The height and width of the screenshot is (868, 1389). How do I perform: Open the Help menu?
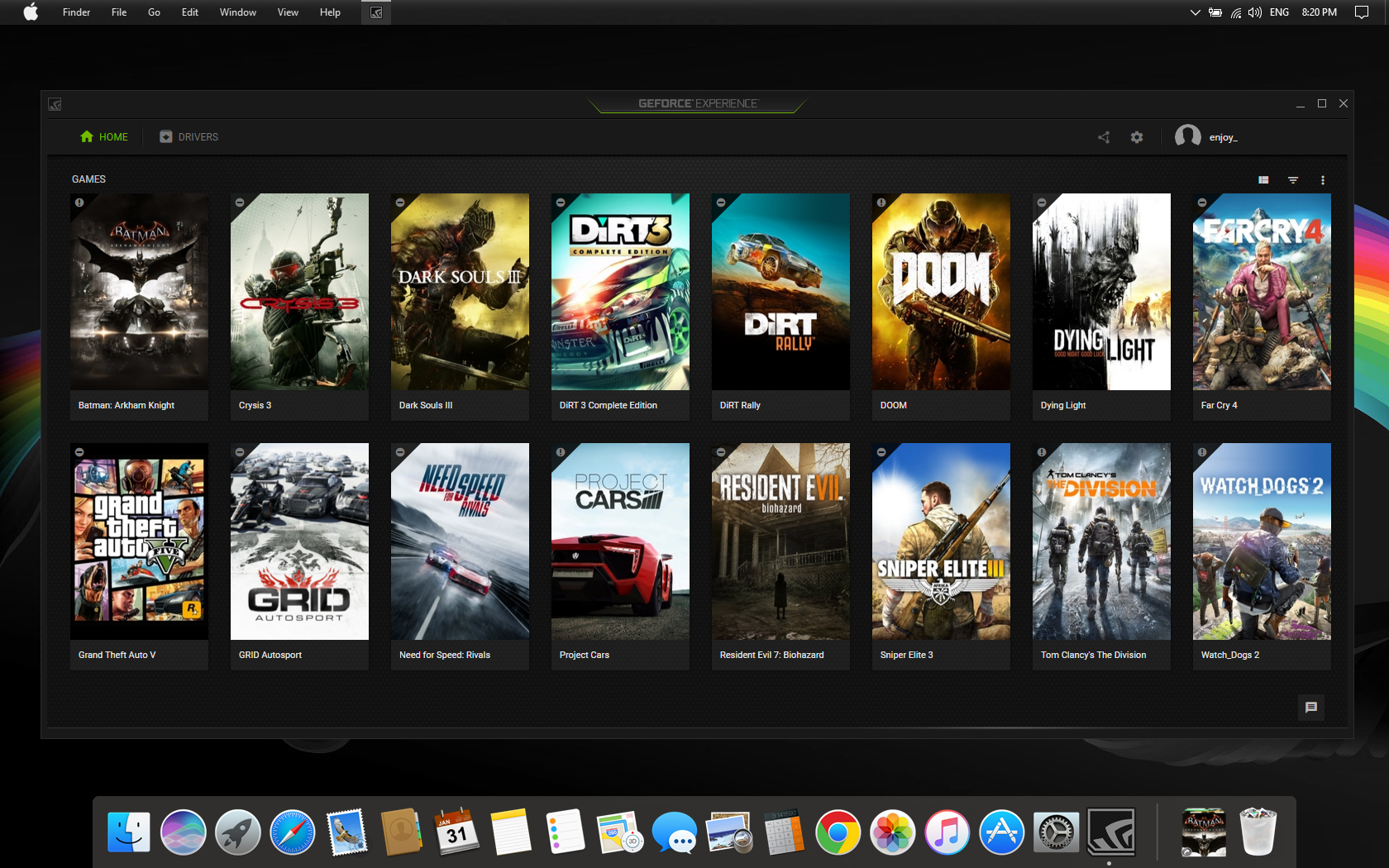pos(330,12)
